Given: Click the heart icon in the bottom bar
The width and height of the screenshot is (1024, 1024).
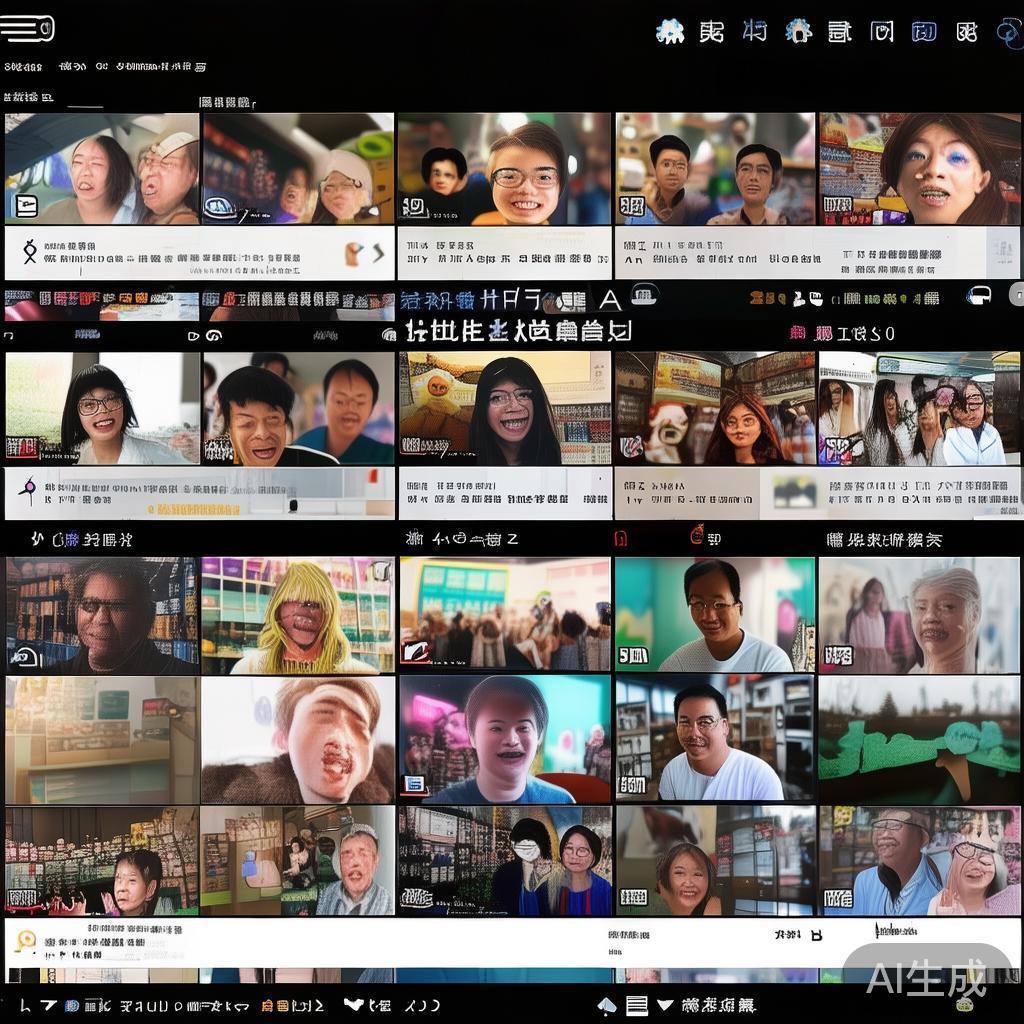Looking at the screenshot, I should point(354,1004).
